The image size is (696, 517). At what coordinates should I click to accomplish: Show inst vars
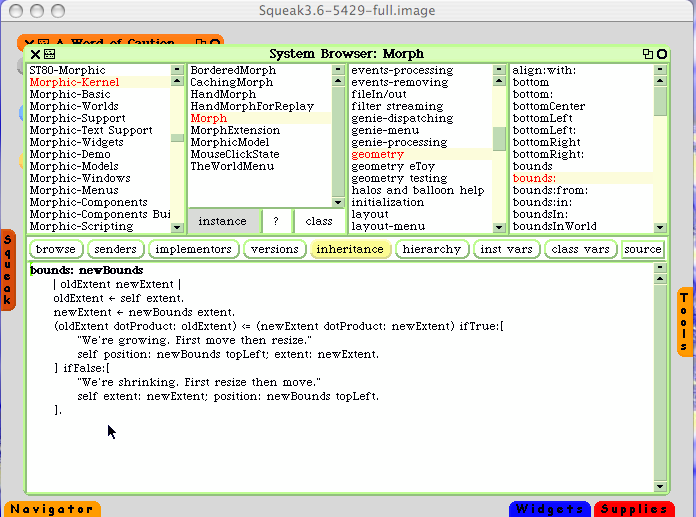pyautogui.click(x=506, y=249)
